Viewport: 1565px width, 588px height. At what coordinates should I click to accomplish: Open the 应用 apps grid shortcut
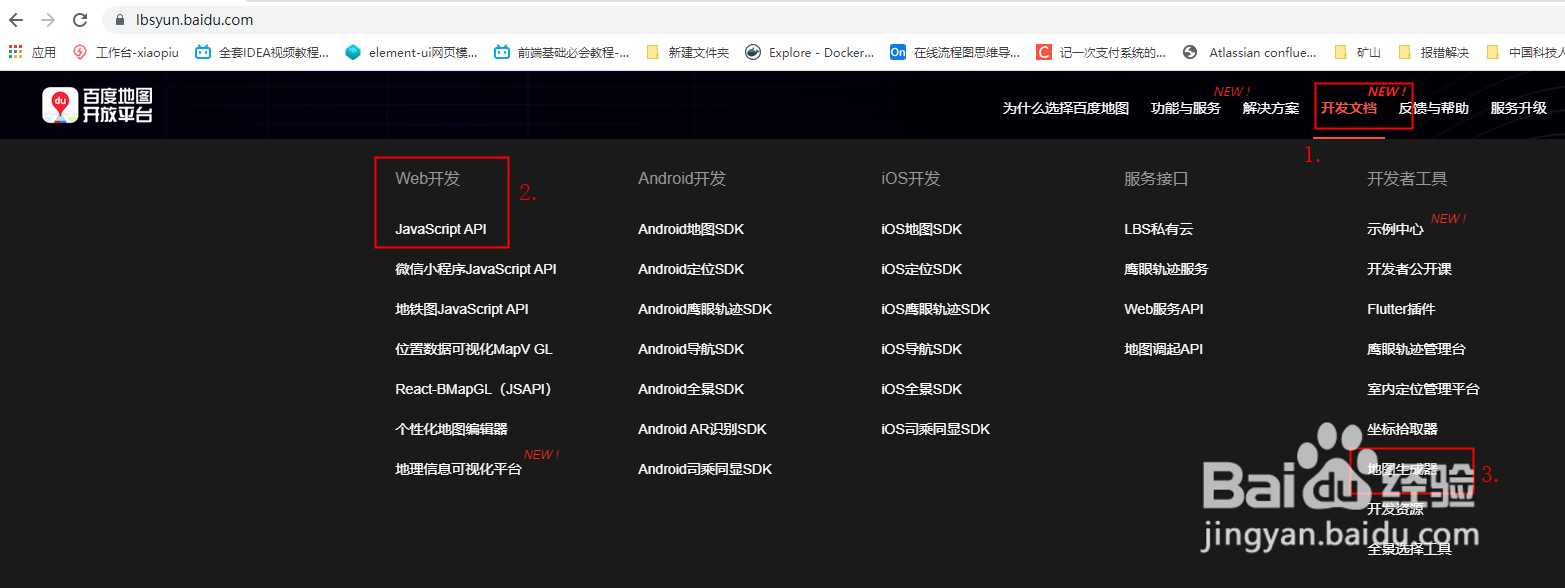pos(33,52)
